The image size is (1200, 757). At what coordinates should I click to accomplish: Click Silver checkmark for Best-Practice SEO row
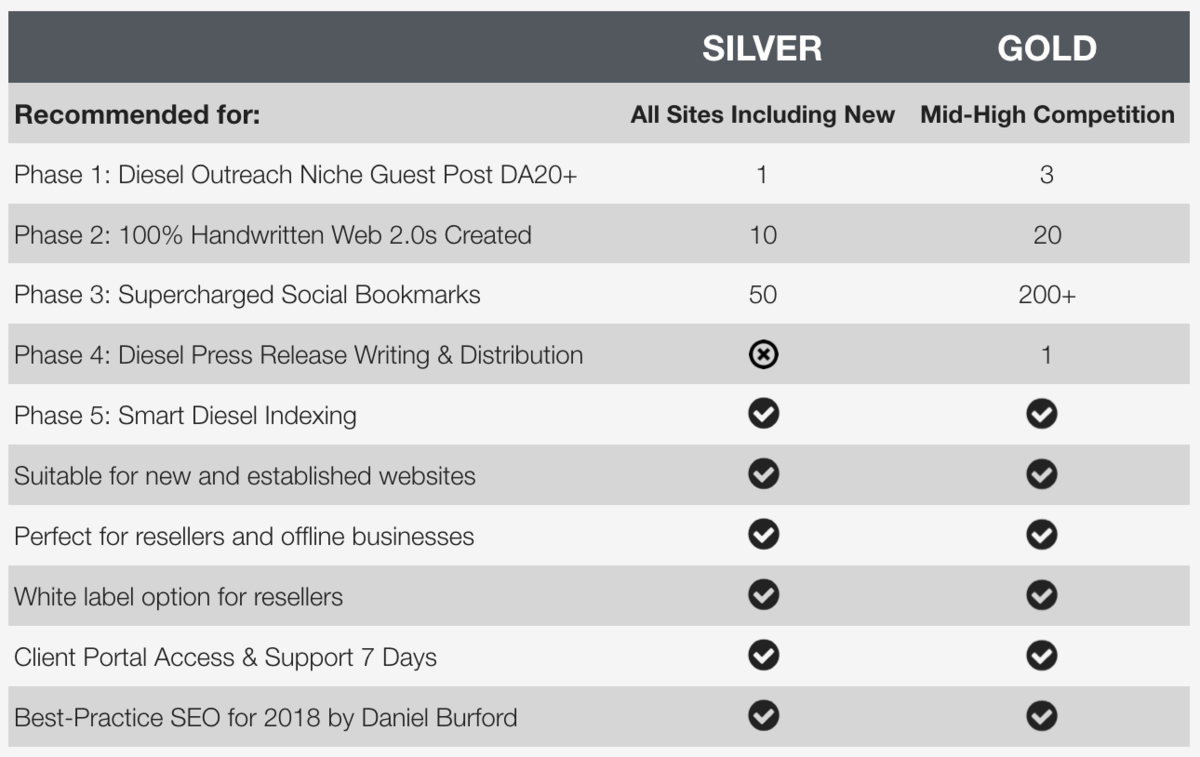pos(763,716)
